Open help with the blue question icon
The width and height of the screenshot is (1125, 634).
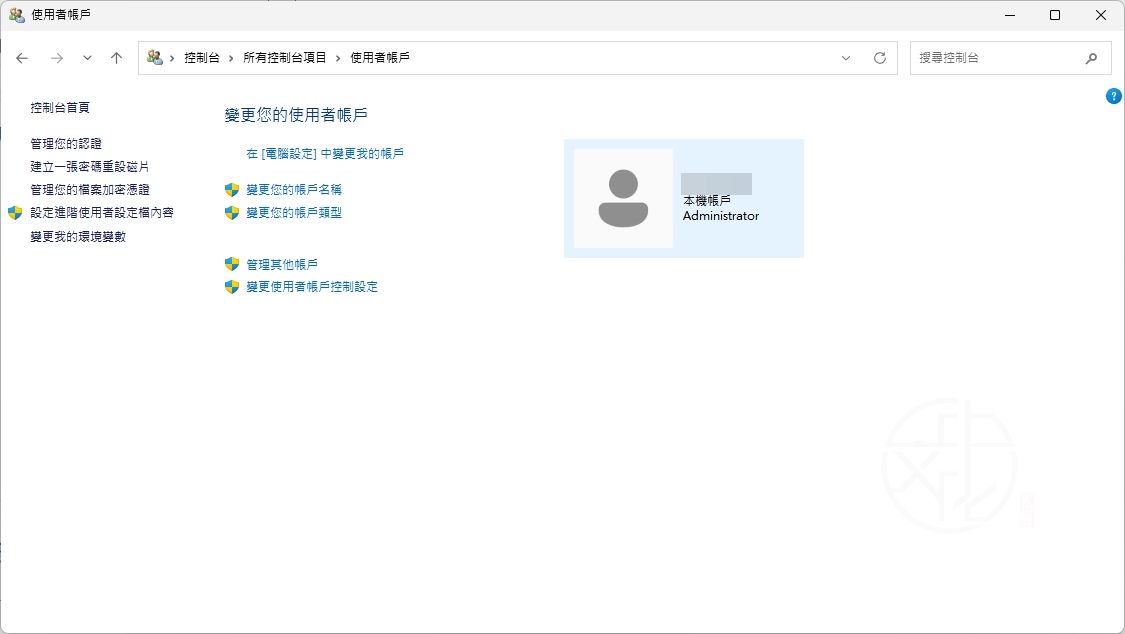point(1114,96)
